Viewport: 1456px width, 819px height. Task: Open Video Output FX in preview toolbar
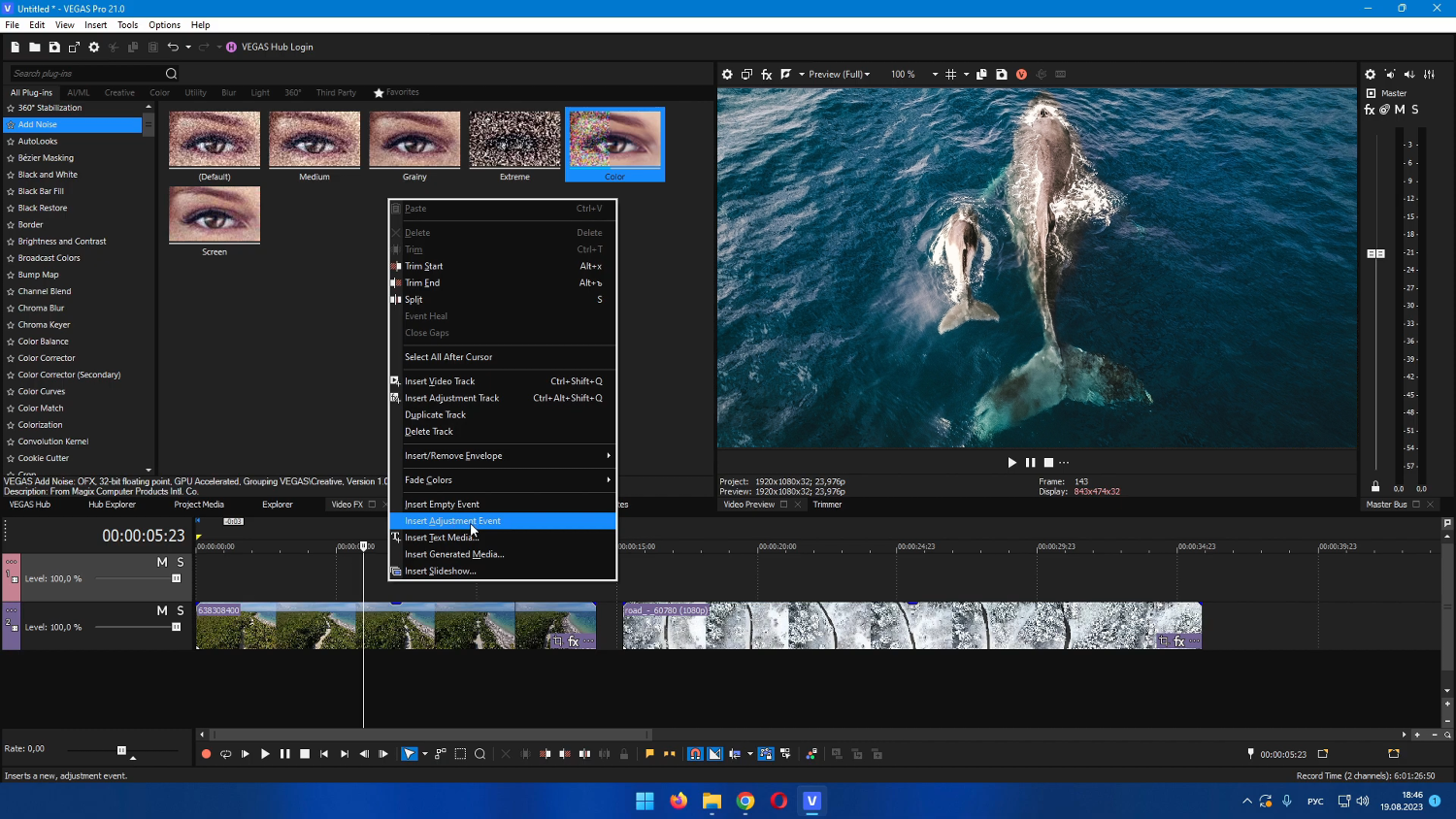(x=767, y=74)
